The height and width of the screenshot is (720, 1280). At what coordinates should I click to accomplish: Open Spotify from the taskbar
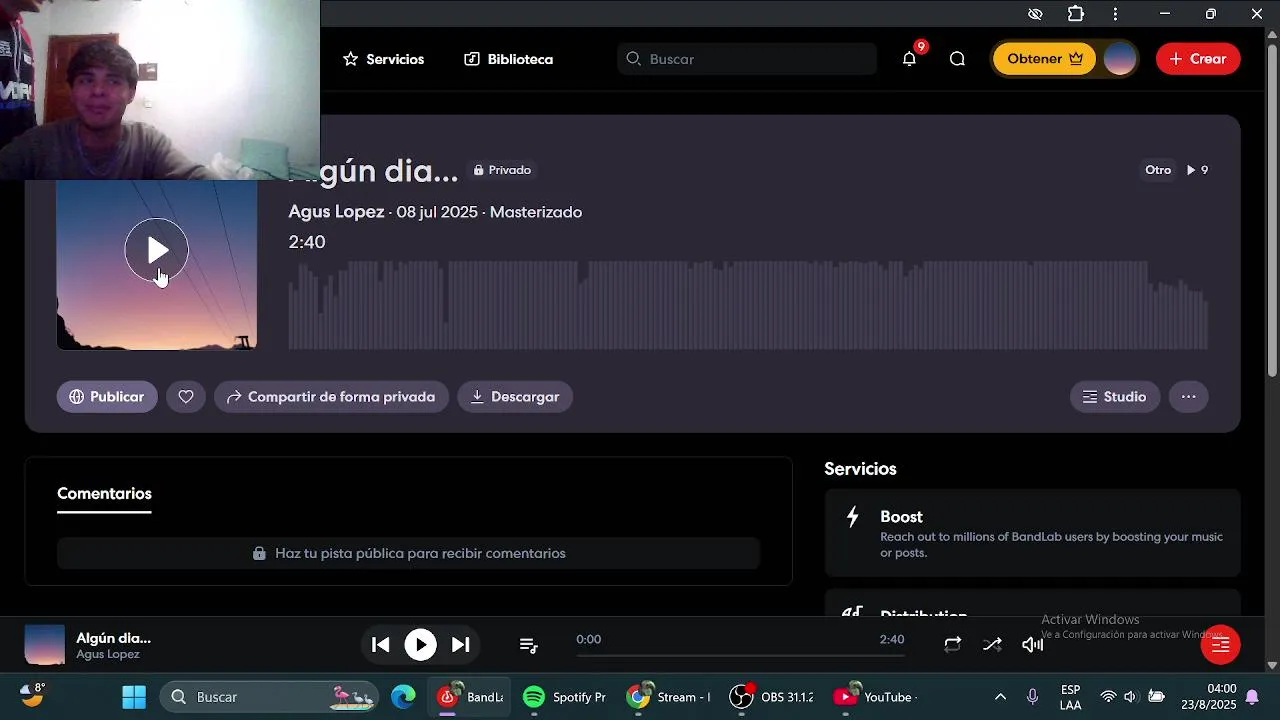pyautogui.click(x=564, y=697)
